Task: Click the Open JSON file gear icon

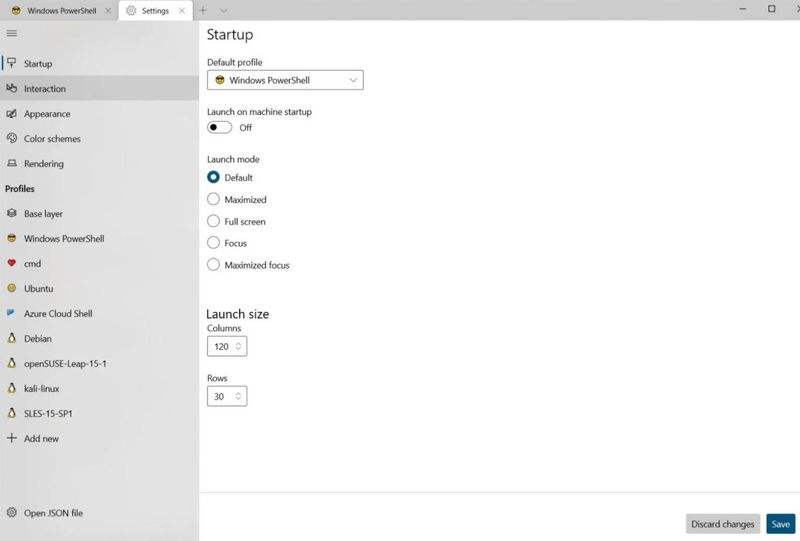Action: click(x=12, y=513)
